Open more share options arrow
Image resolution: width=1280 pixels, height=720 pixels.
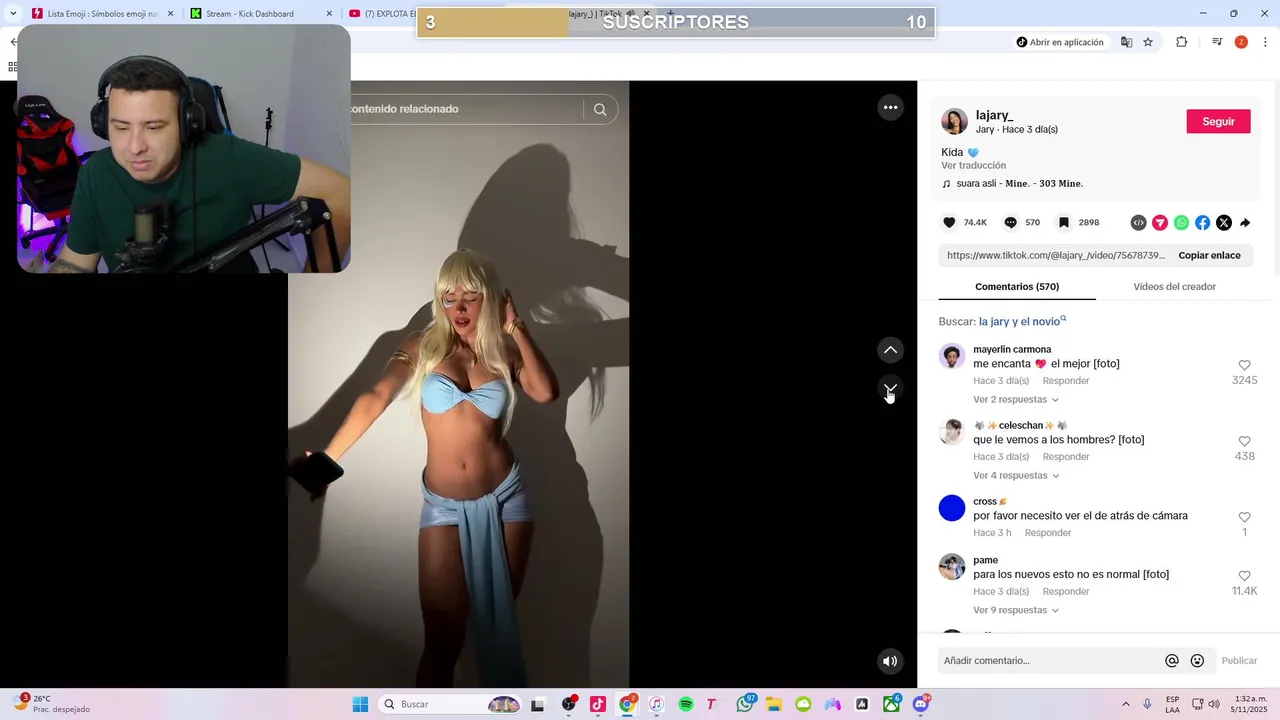pyautogui.click(x=1245, y=222)
